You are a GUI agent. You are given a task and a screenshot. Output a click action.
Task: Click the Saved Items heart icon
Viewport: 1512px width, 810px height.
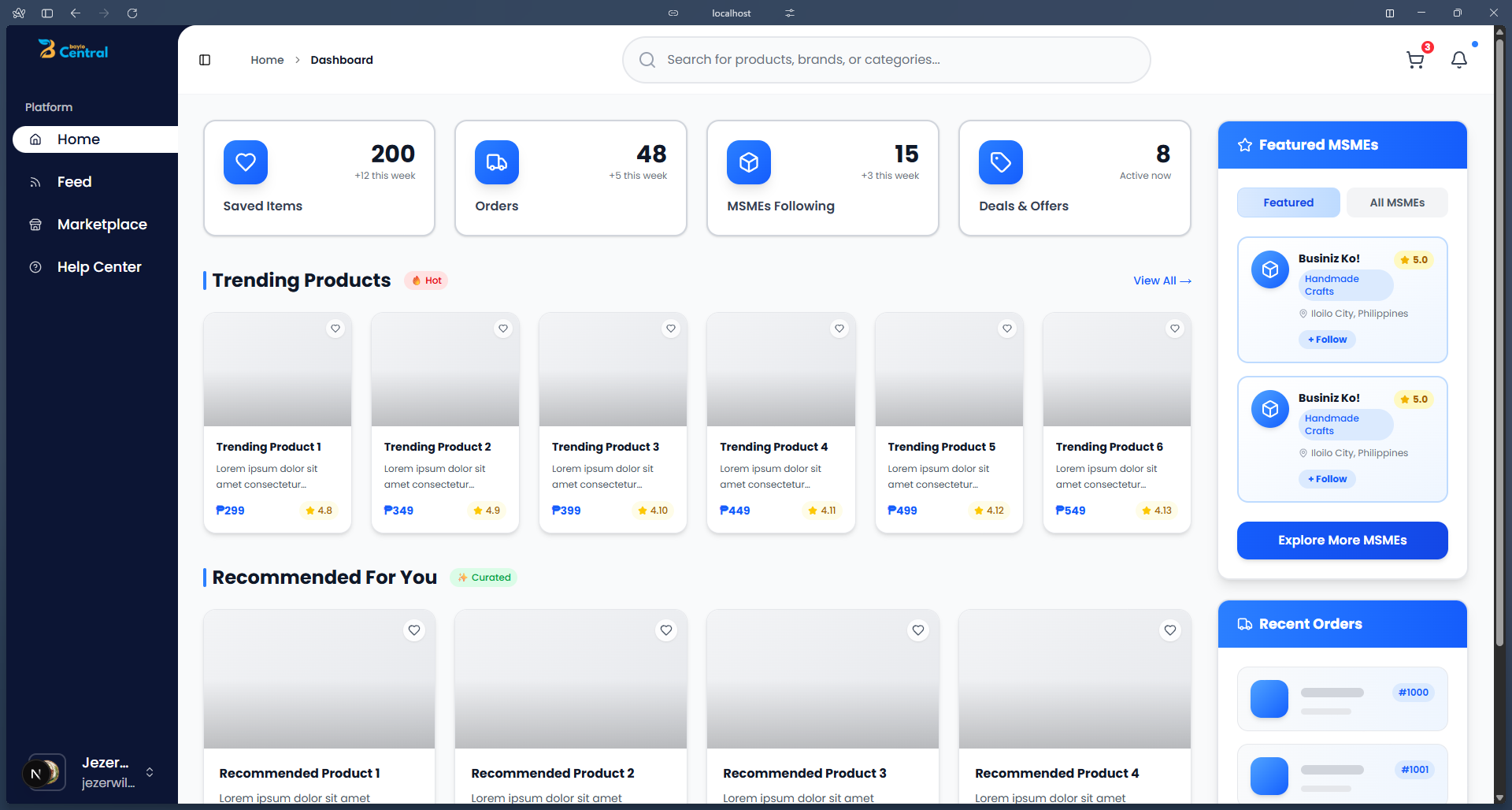point(246,162)
